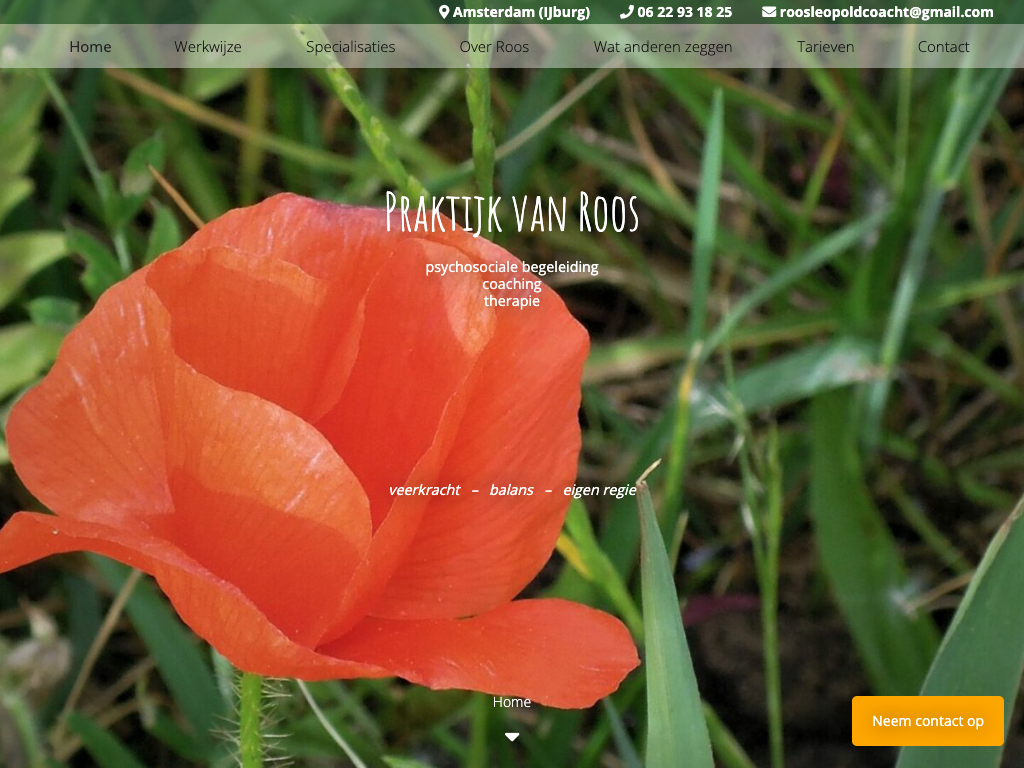The image size is (1024, 768).
Task: Select Contact in the navigation bar
Action: (x=943, y=47)
